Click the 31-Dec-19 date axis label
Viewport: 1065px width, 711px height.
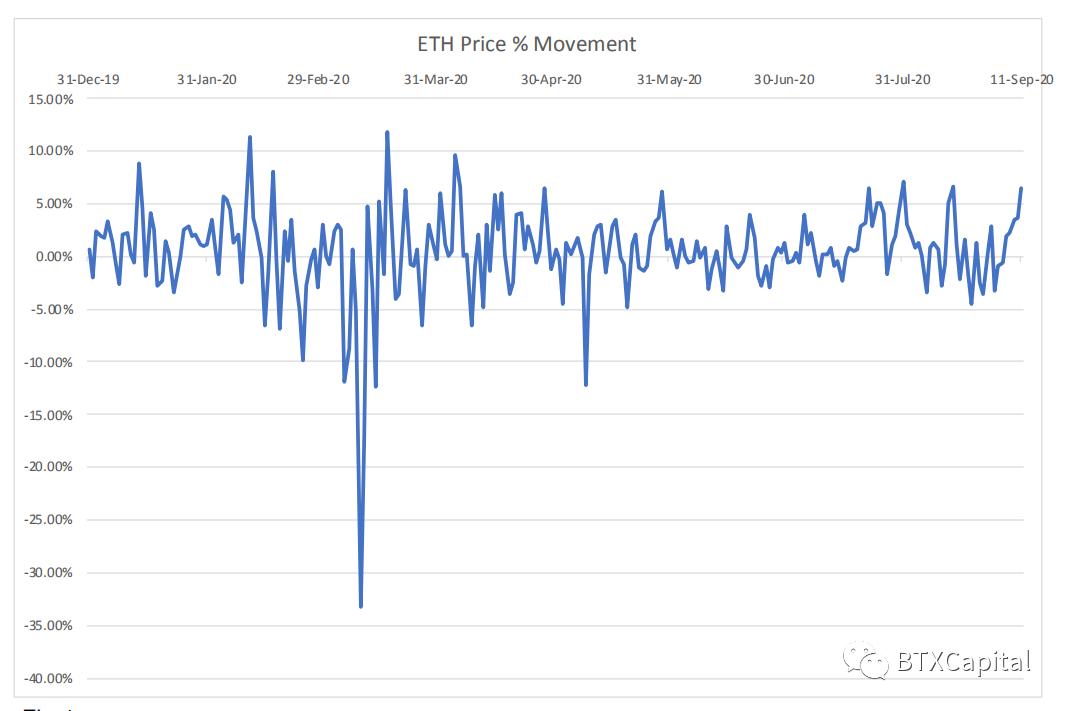click(88, 79)
